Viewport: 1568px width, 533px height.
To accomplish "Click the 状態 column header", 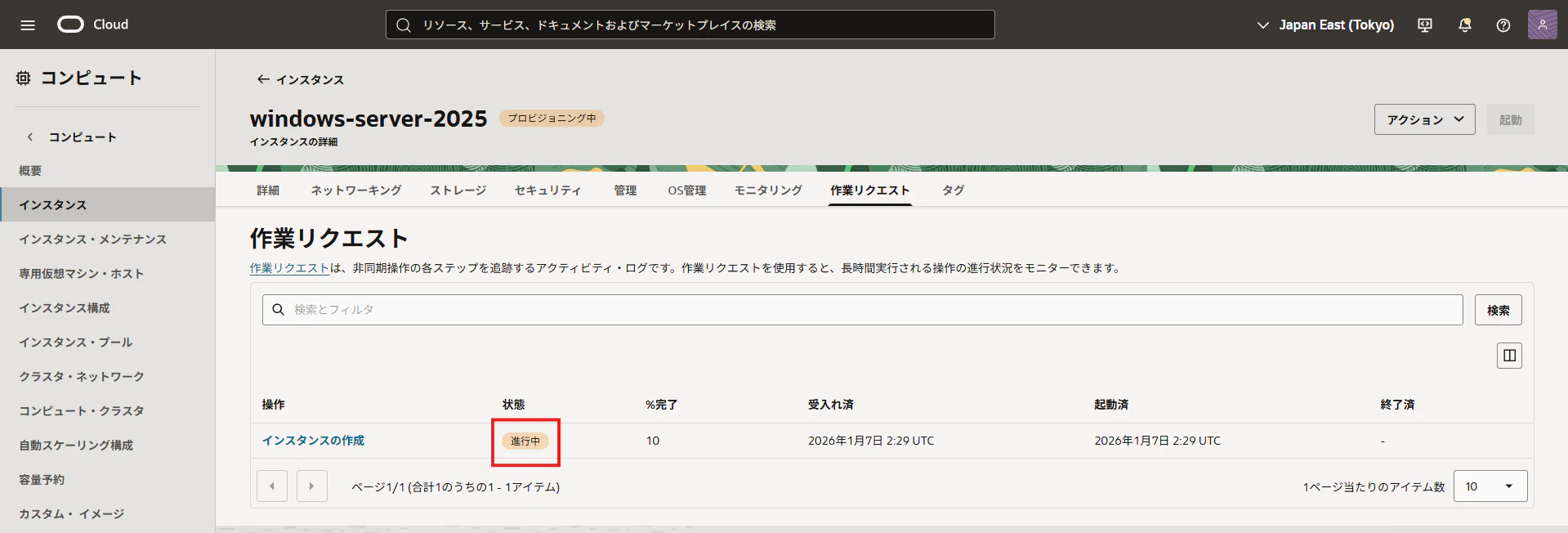I will pos(513,405).
